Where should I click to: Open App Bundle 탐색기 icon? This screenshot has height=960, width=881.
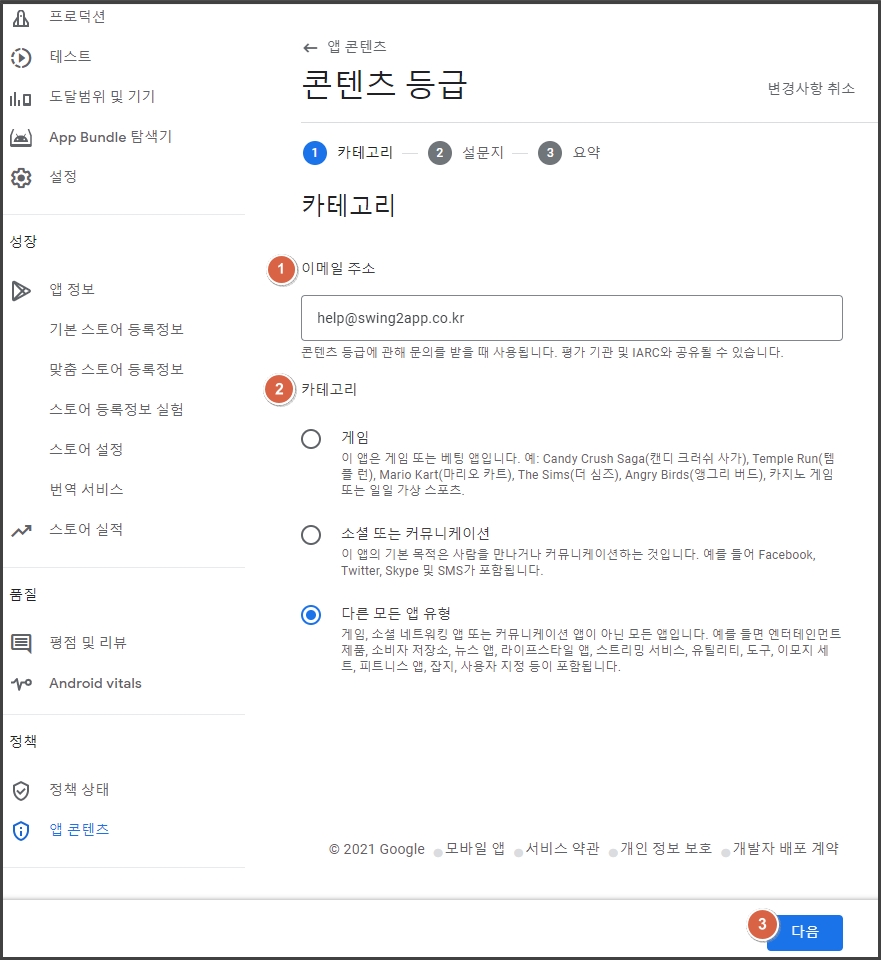tap(21, 138)
